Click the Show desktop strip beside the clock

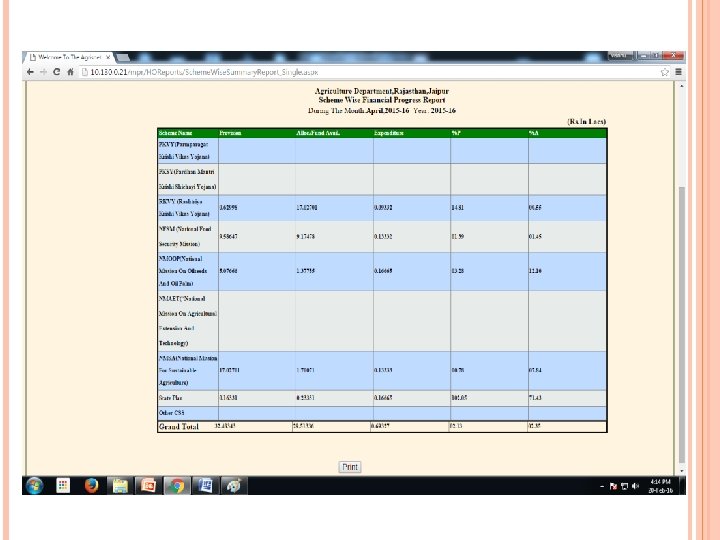point(682,485)
